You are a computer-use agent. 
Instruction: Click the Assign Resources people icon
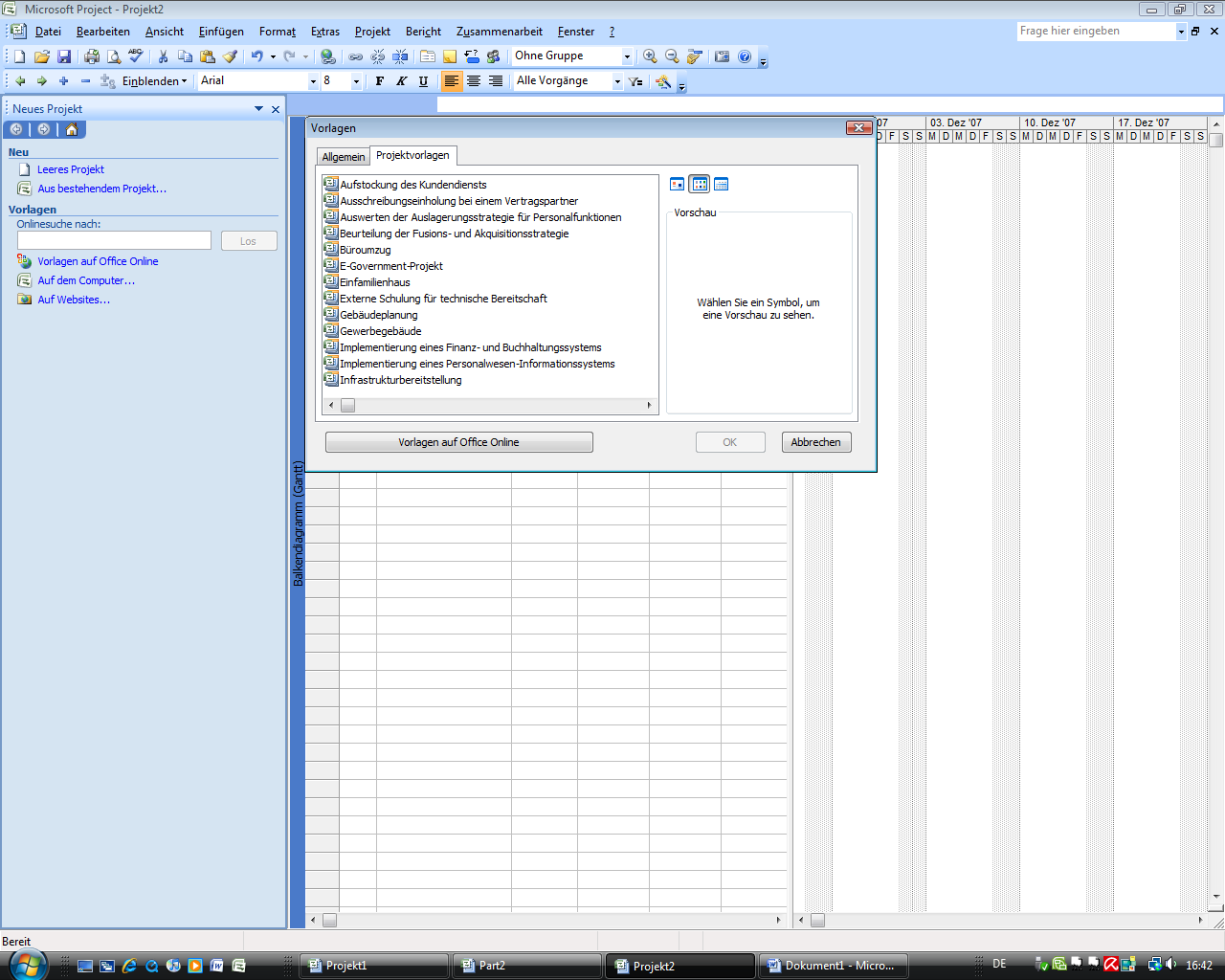[x=494, y=56]
